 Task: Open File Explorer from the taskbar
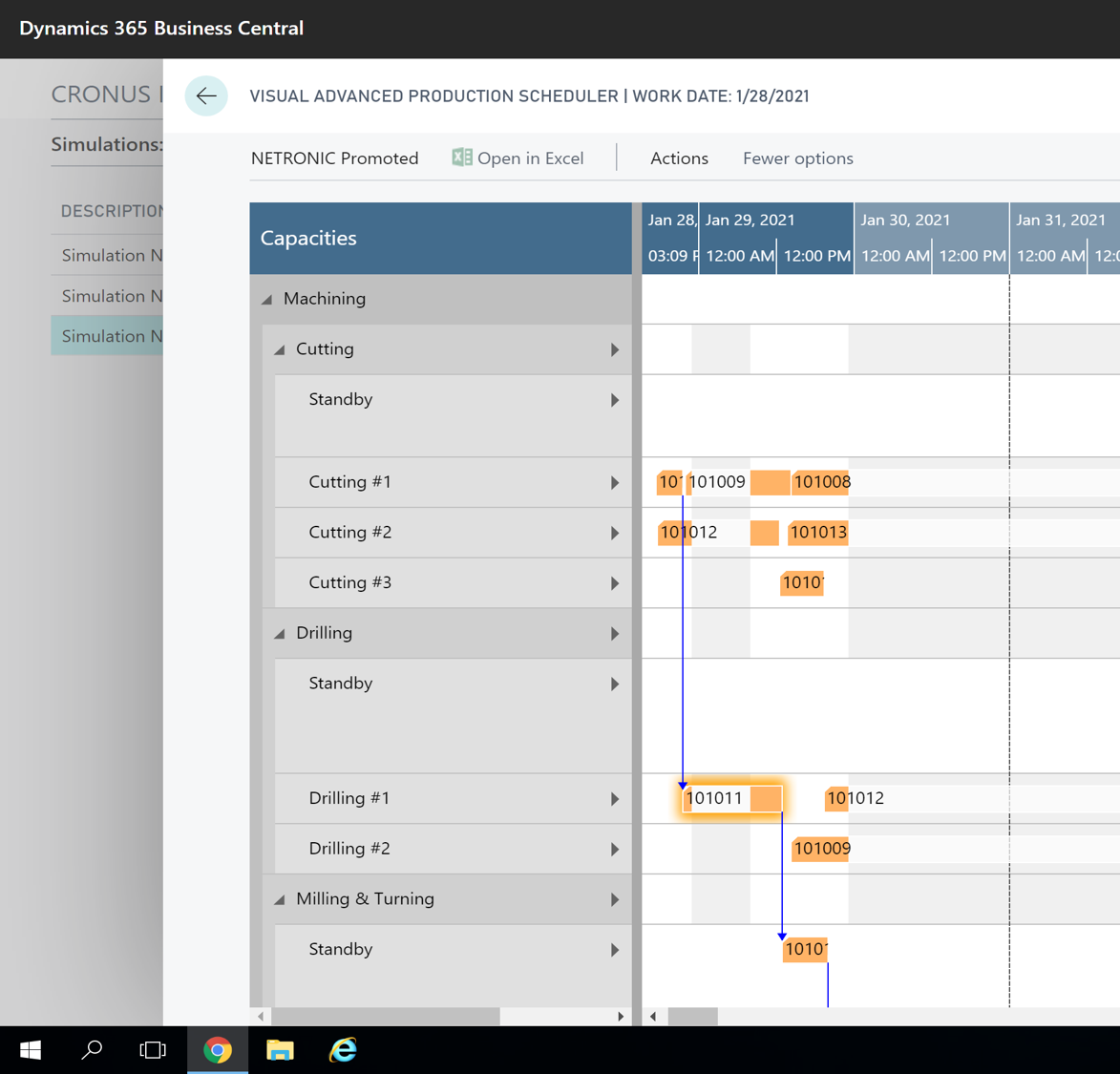tap(280, 1050)
